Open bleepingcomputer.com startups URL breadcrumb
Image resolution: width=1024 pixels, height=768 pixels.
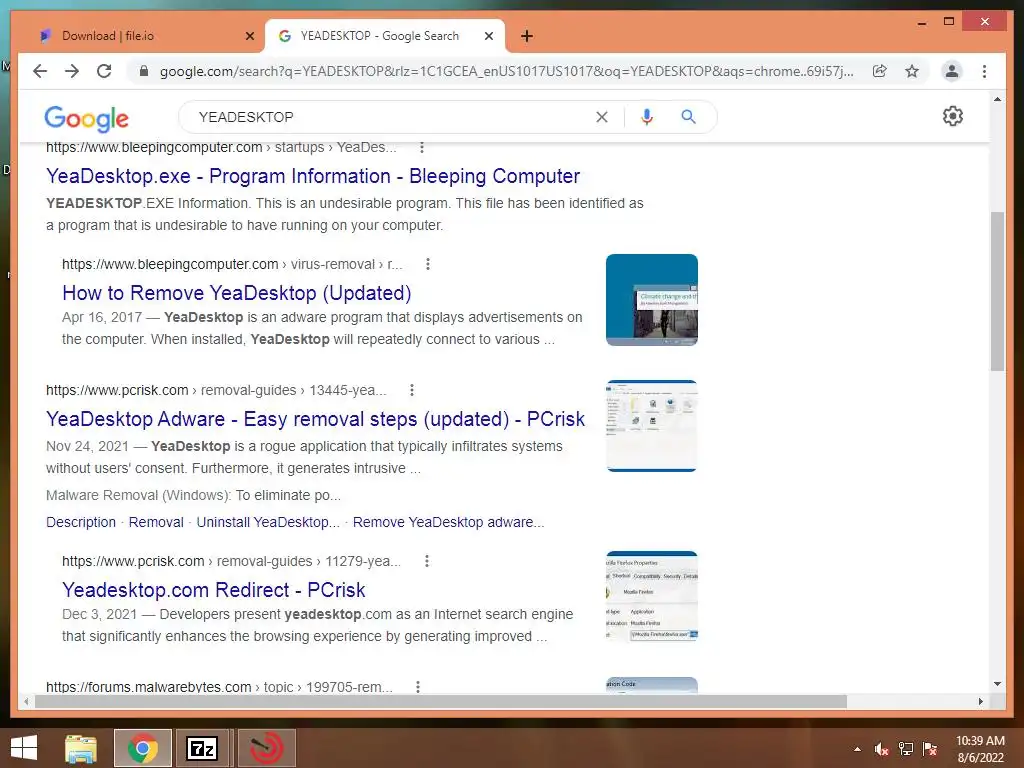tap(221, 148)
